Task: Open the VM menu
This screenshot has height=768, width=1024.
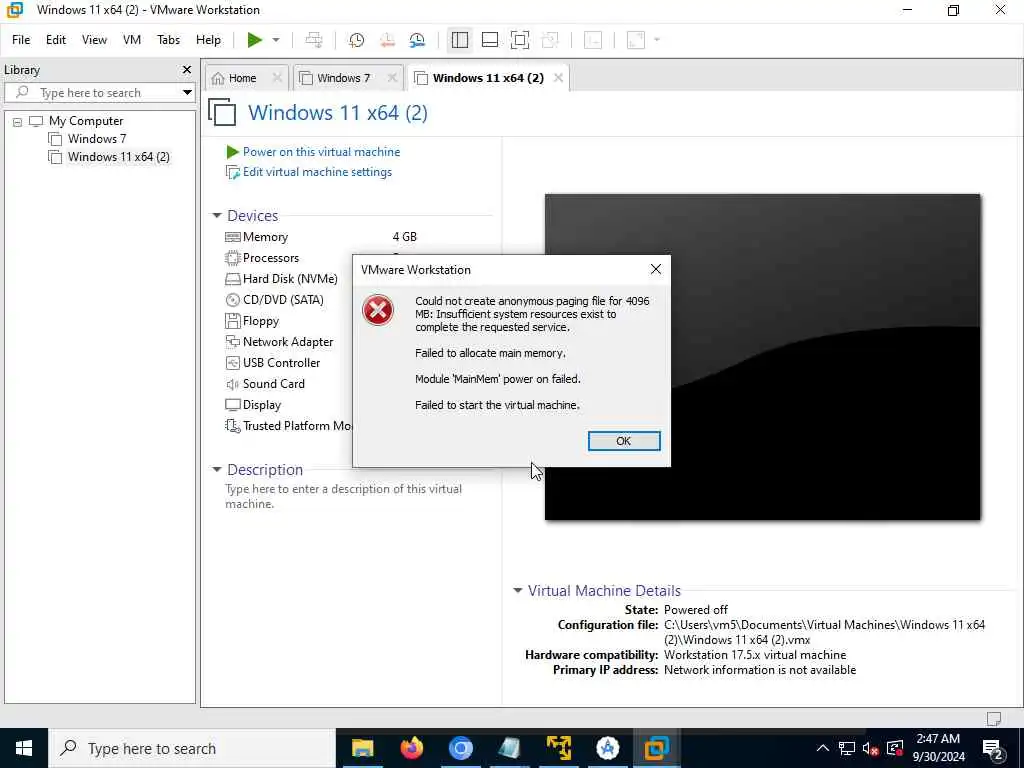Action: click(x=132, y=40)
